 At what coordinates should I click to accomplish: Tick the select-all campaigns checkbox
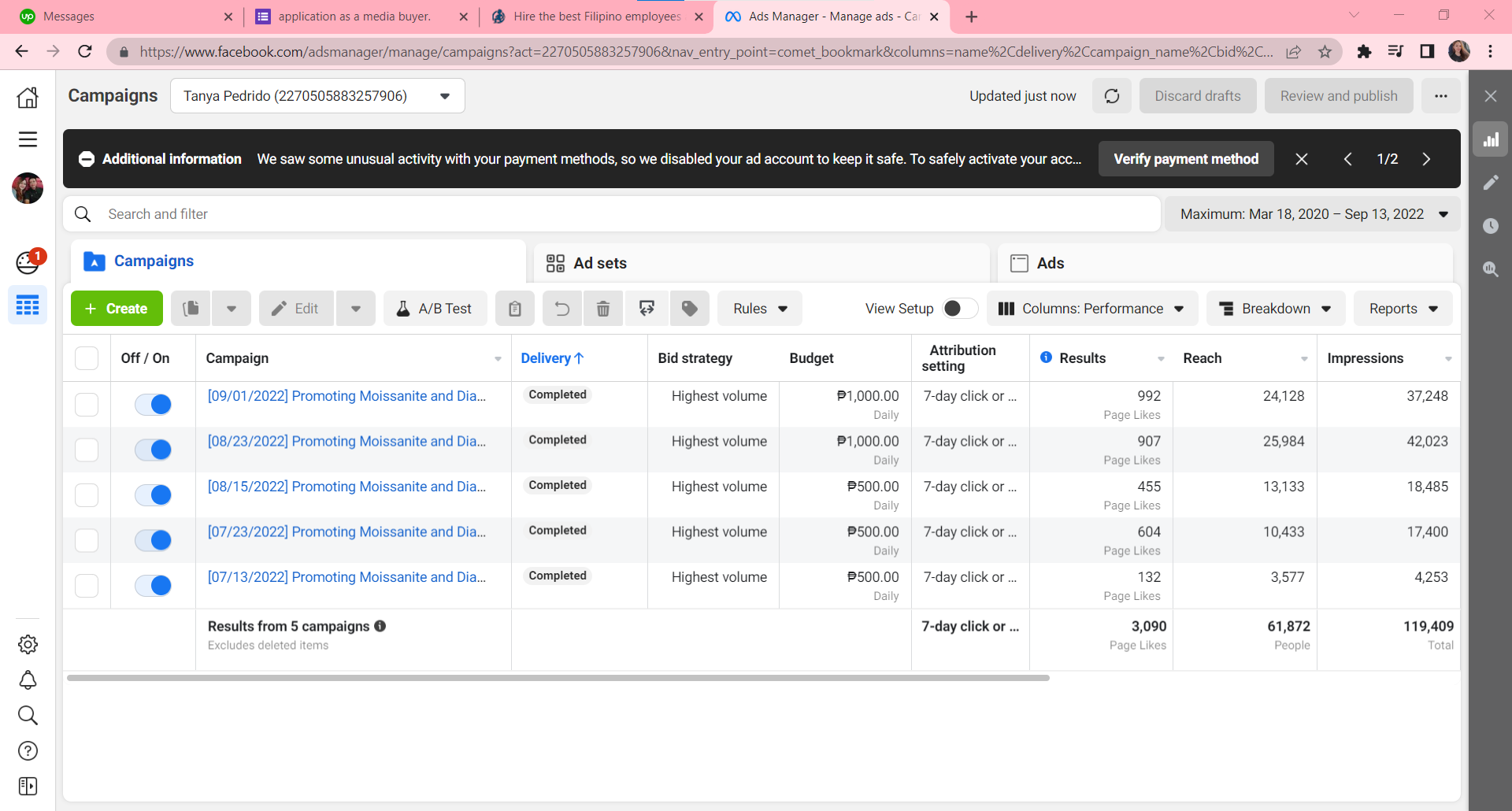point(87,358)
